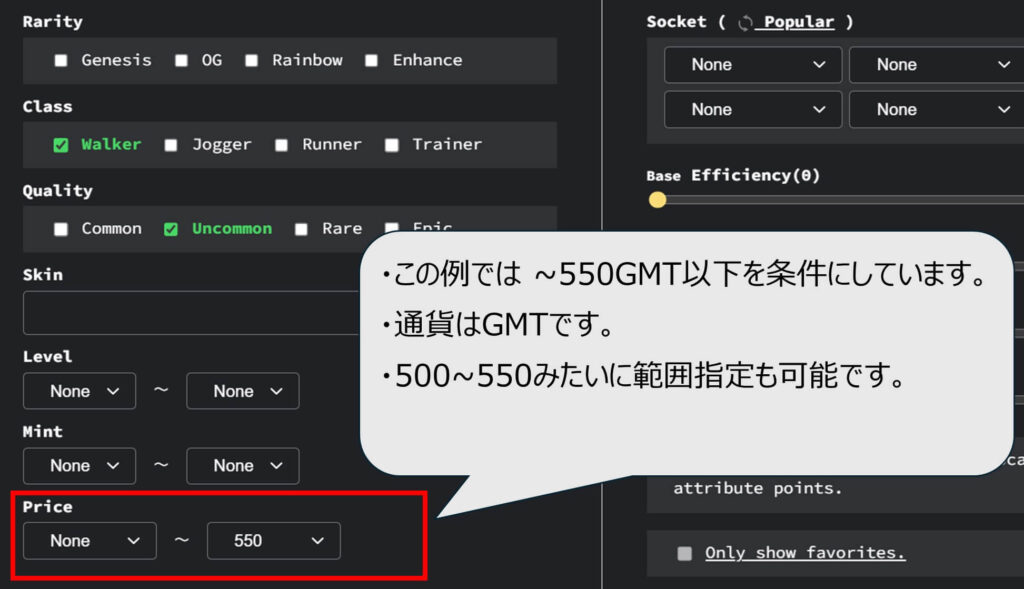Click the Socket section heading

point(677,22)
